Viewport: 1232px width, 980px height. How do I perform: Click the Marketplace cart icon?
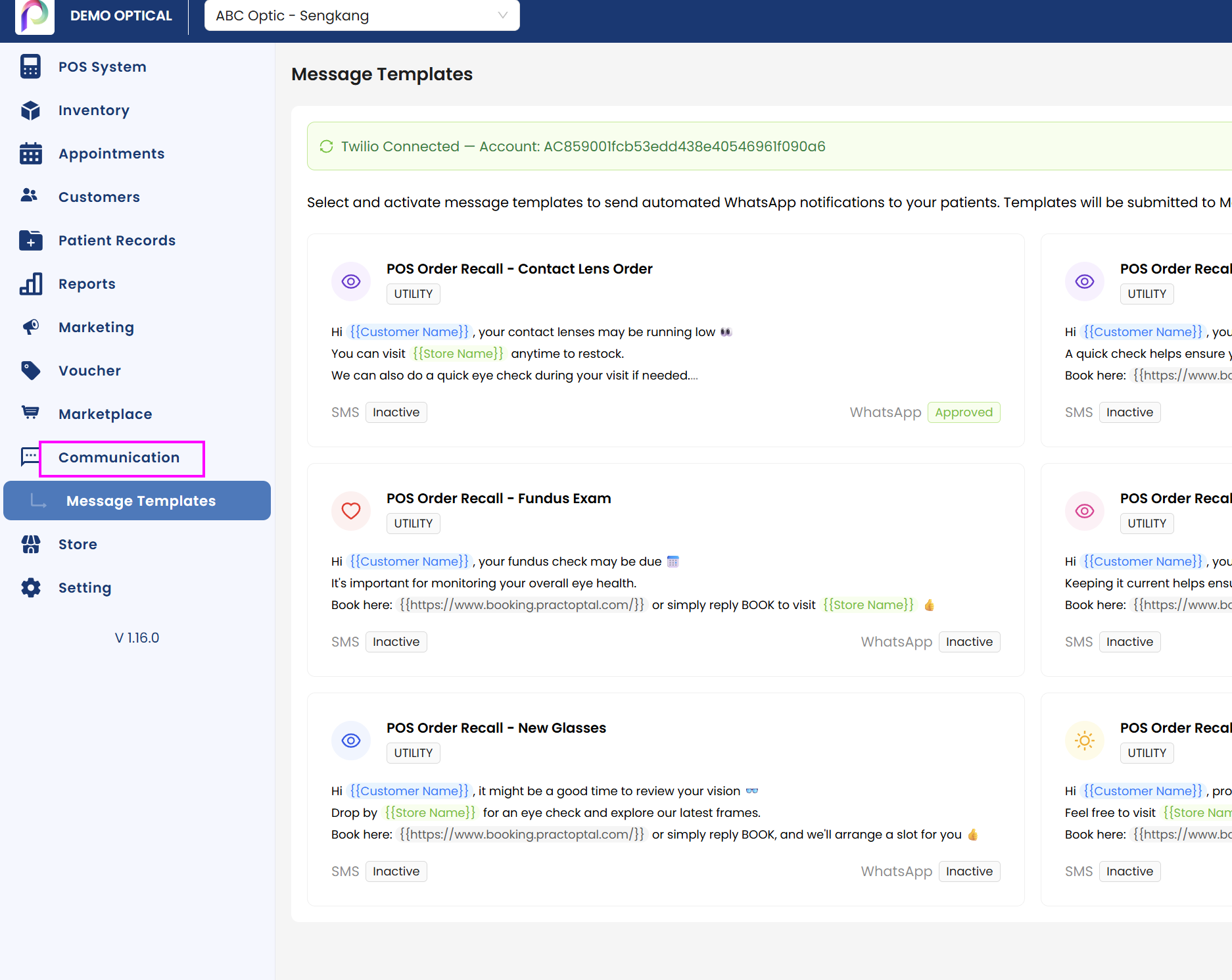[30, 413]
